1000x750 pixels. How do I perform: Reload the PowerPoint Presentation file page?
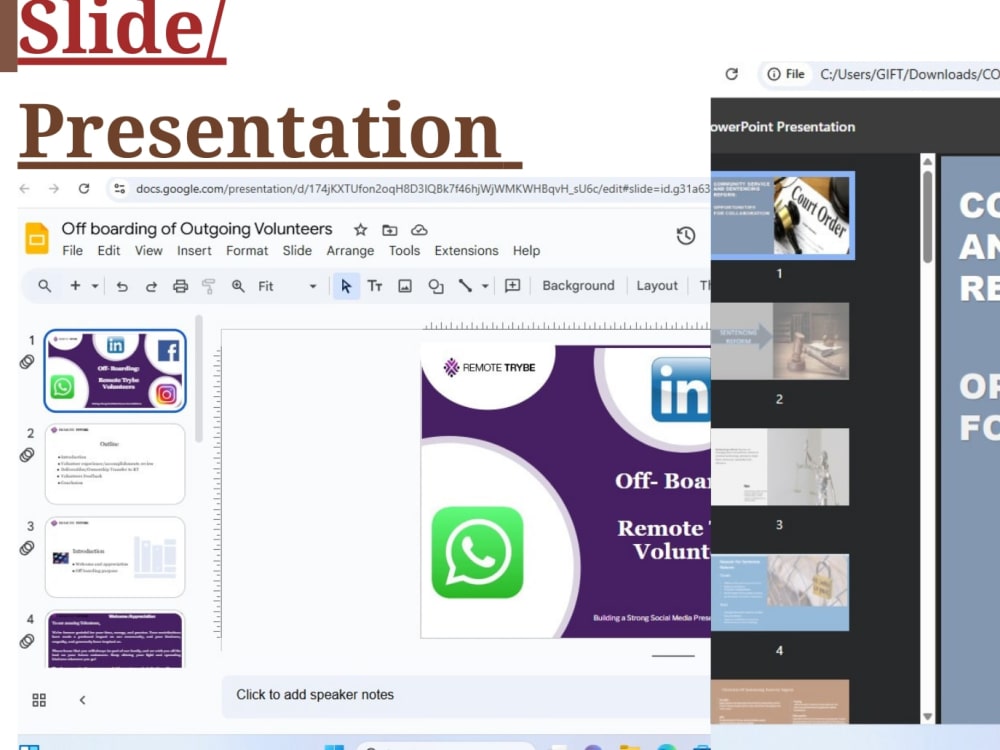tap(732, 74)
